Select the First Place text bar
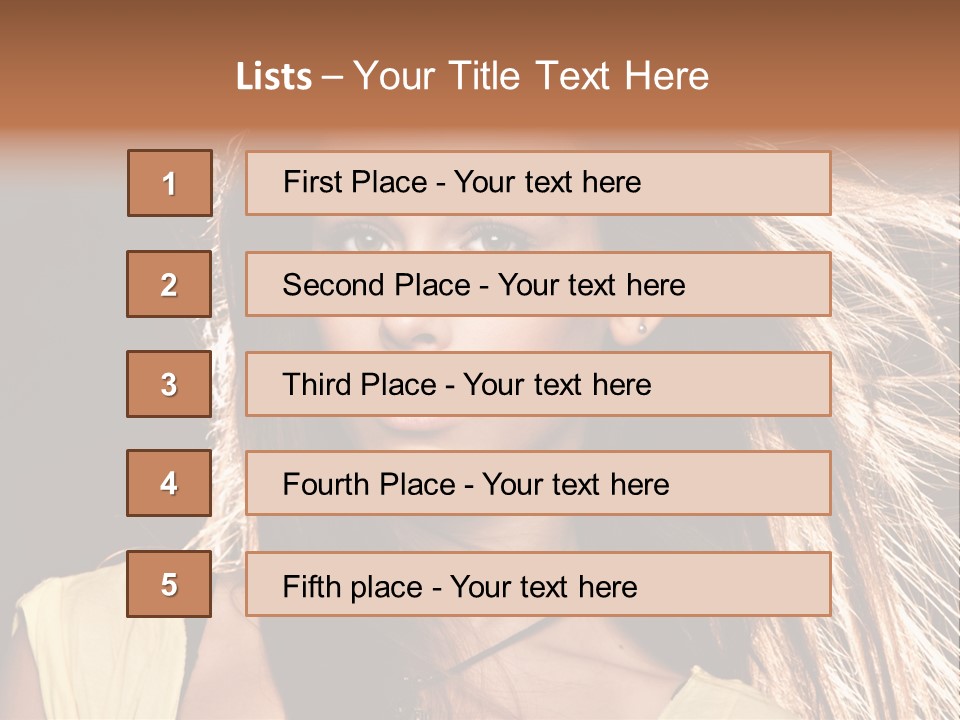The image size is (960, 720). [x=538, y=183]
